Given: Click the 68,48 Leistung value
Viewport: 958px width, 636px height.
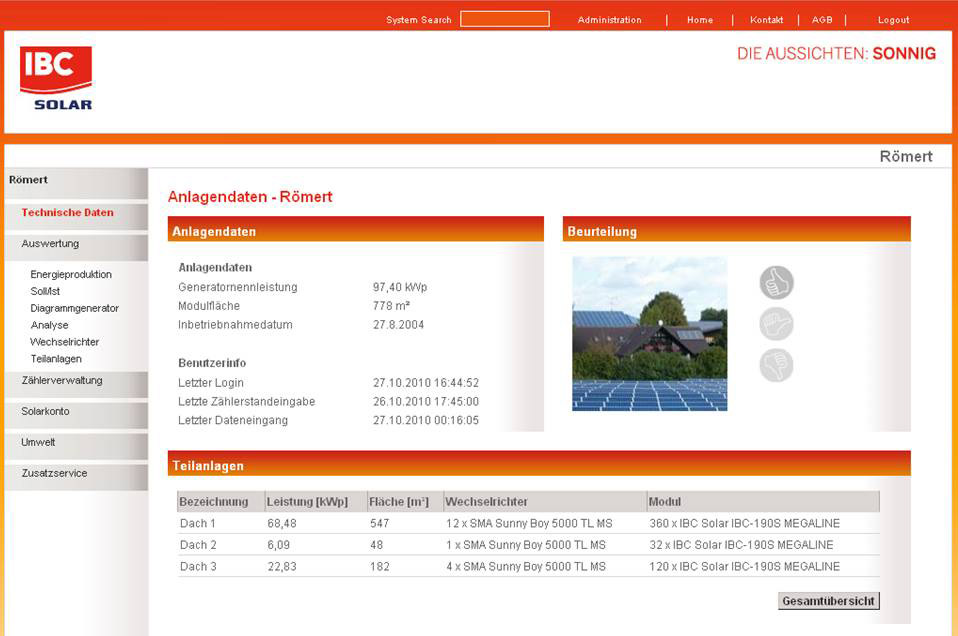Looking at the screenshot, I should tap(282, 524).
